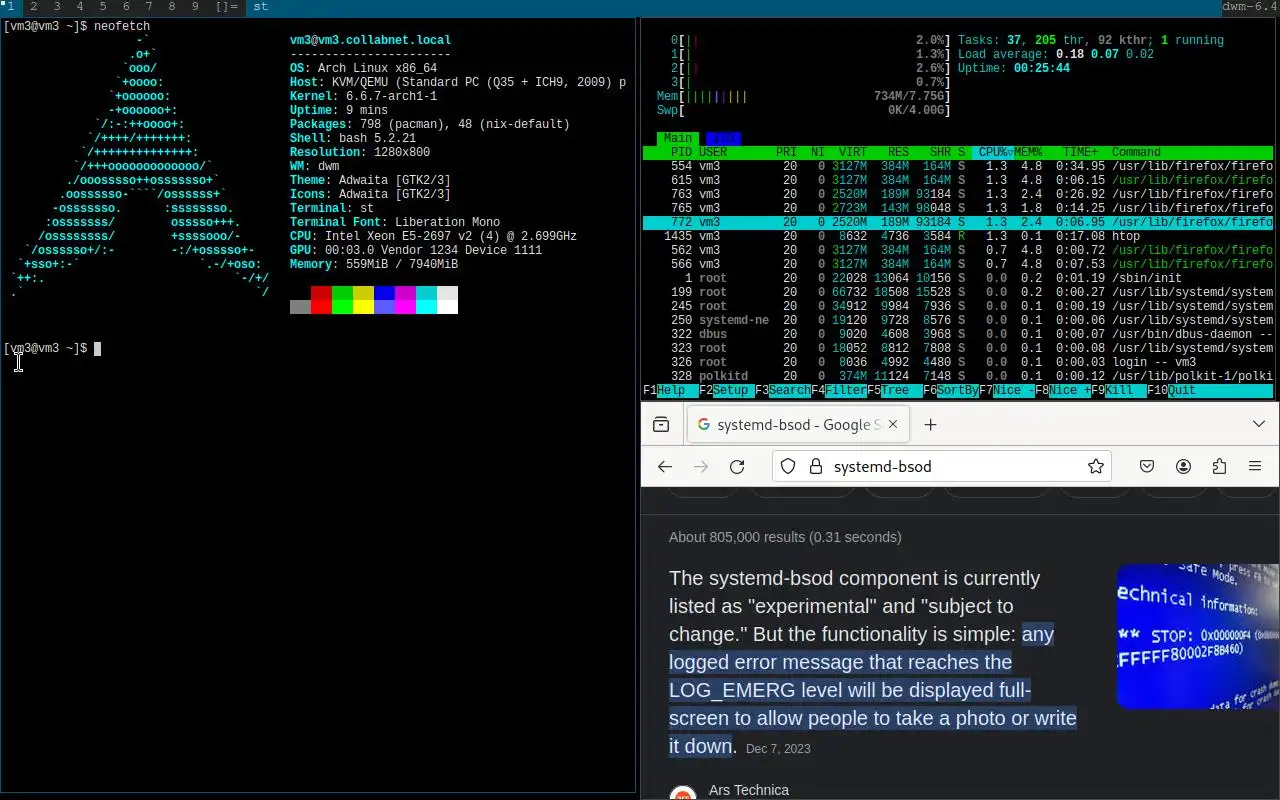The width and height of the screenshot is (1280, 800).
Task: Click the Firefox forward arrow
Action: click(701, 466)
